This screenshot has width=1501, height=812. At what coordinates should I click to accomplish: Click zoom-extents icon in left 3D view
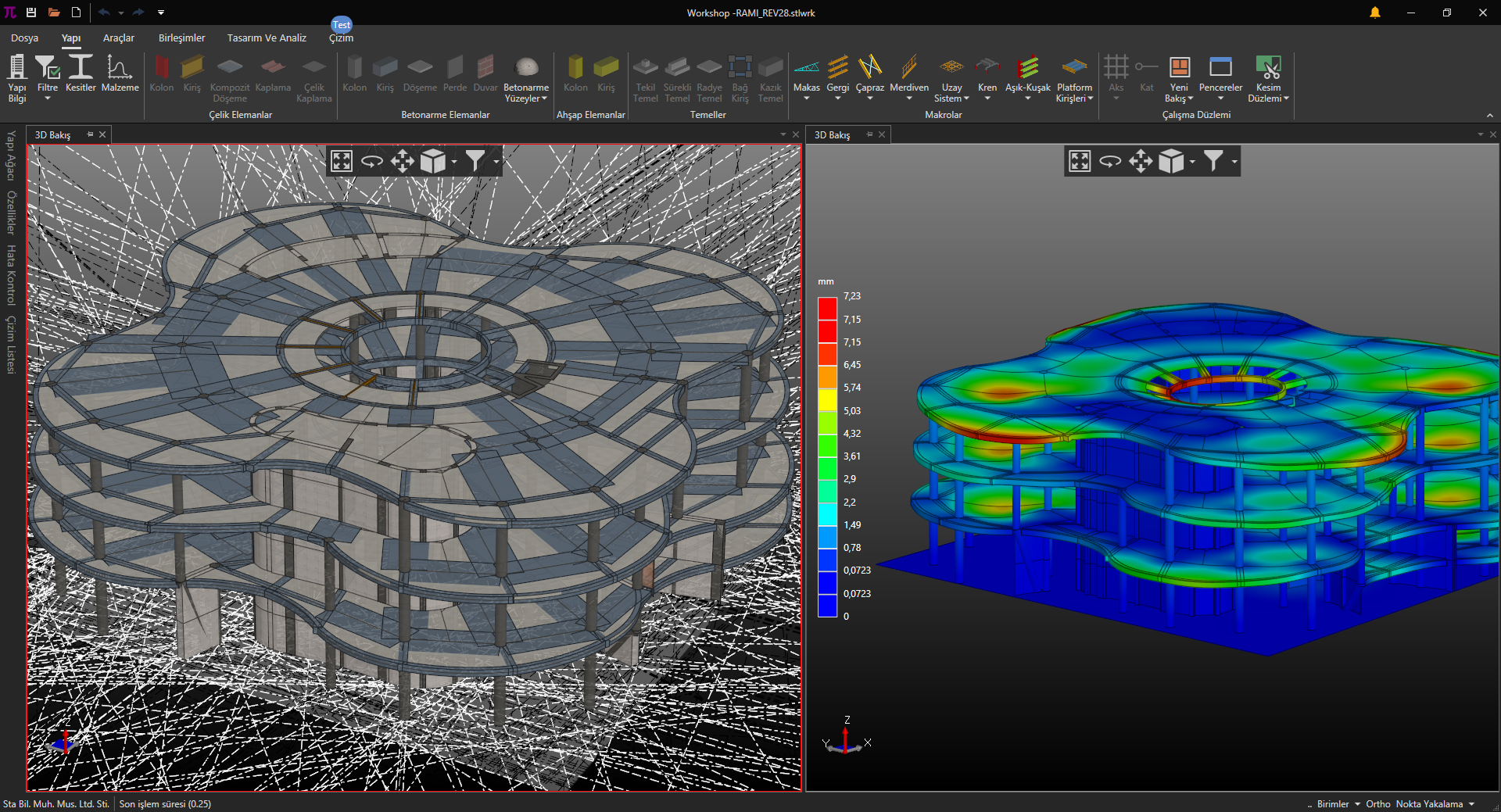[x=342, y=161]
